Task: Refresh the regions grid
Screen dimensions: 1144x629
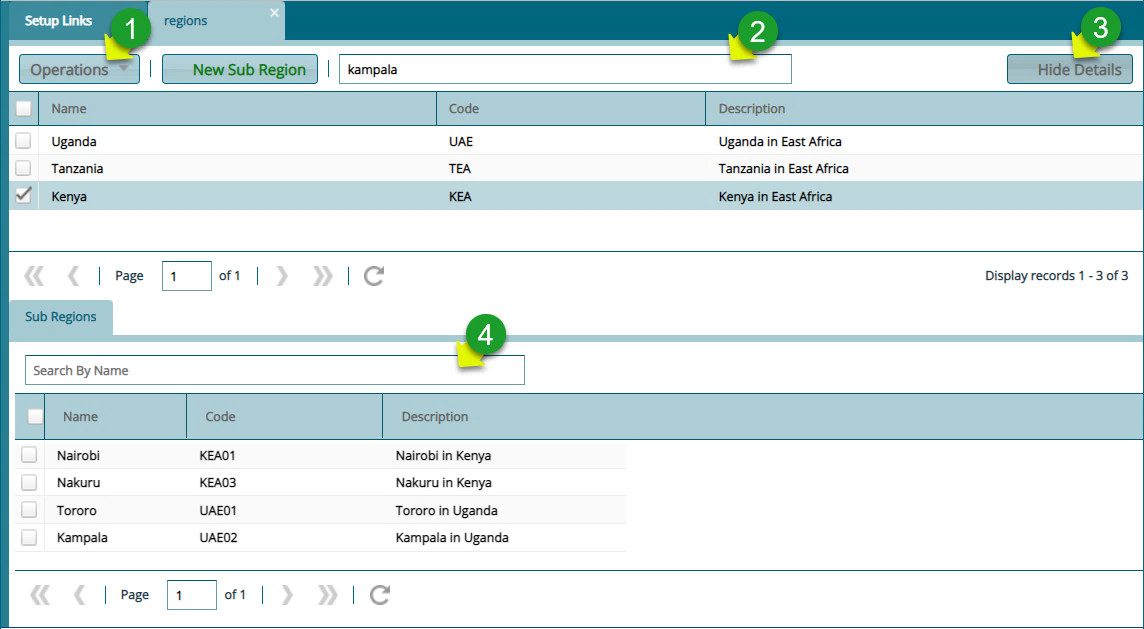Action: pyautogui.click(x=374, y=276)
